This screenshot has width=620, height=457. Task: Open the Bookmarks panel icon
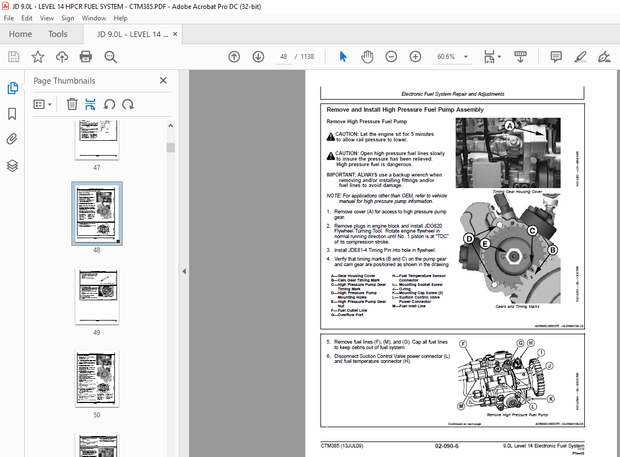12,114
